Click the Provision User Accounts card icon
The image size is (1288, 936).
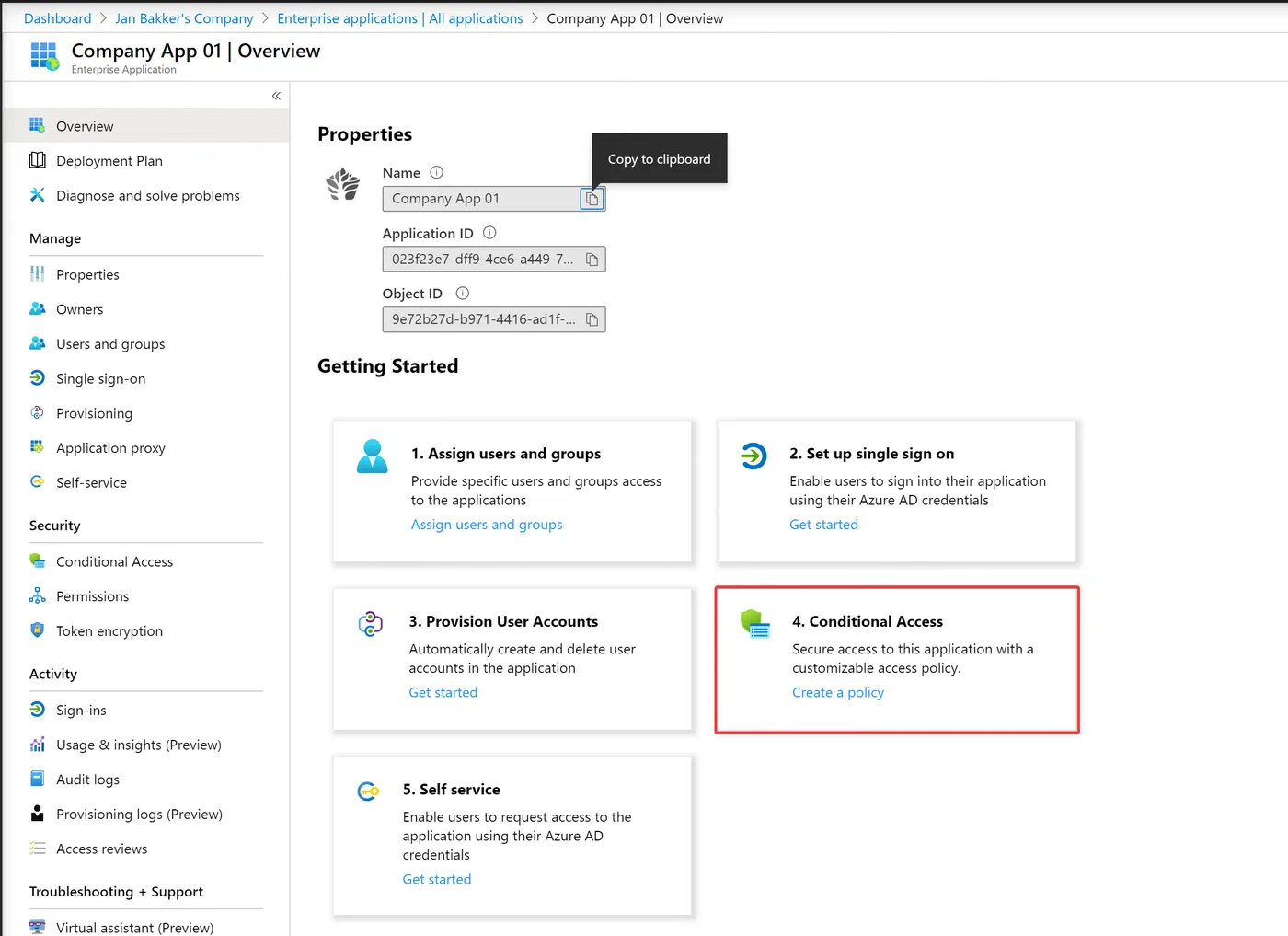371,624
